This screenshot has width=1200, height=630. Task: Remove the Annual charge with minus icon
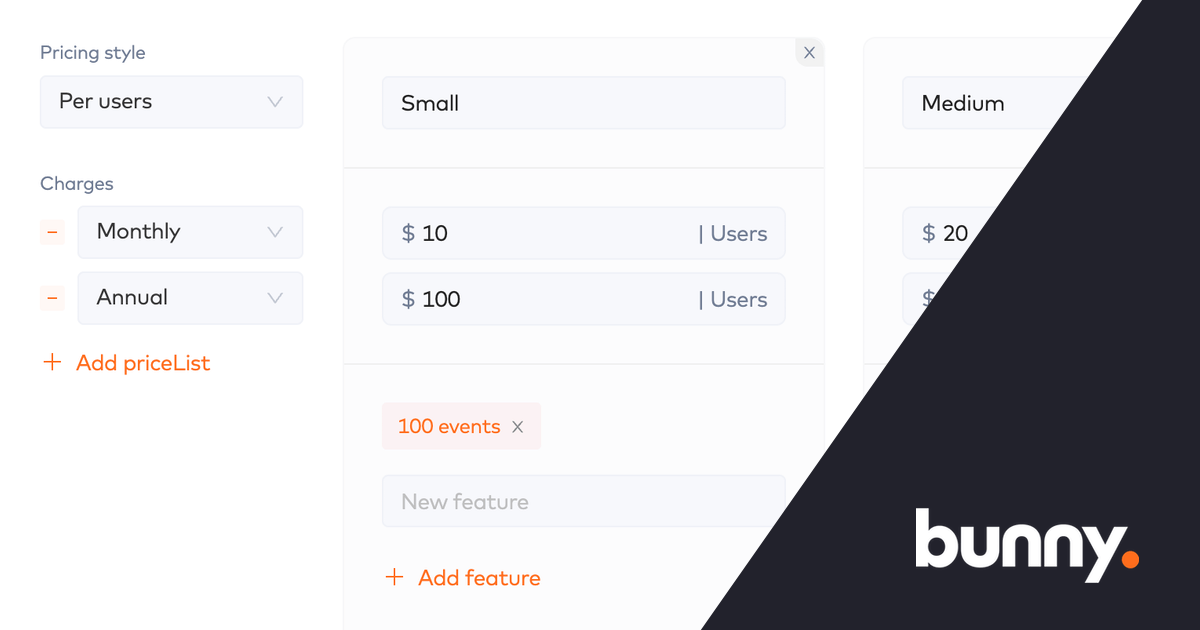pyautogui.click(x=52, y=298)
